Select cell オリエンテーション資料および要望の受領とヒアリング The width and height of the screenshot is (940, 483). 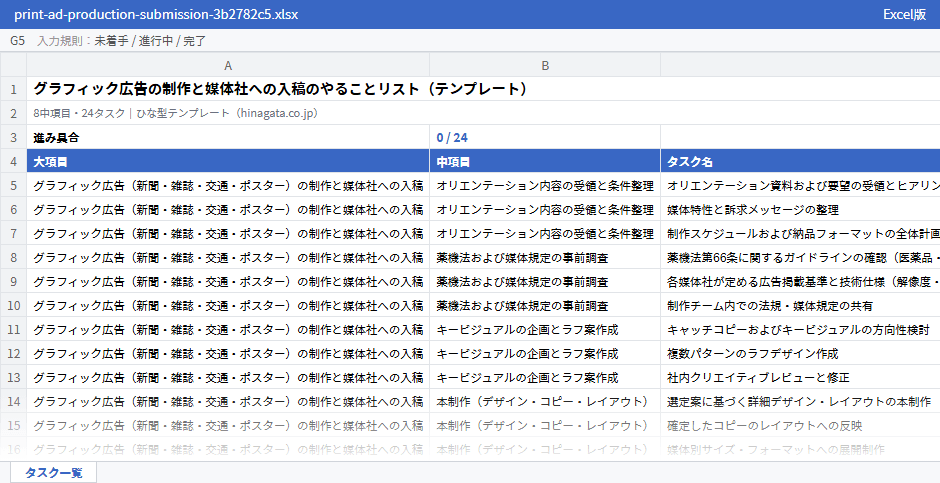tap(800, 185)
